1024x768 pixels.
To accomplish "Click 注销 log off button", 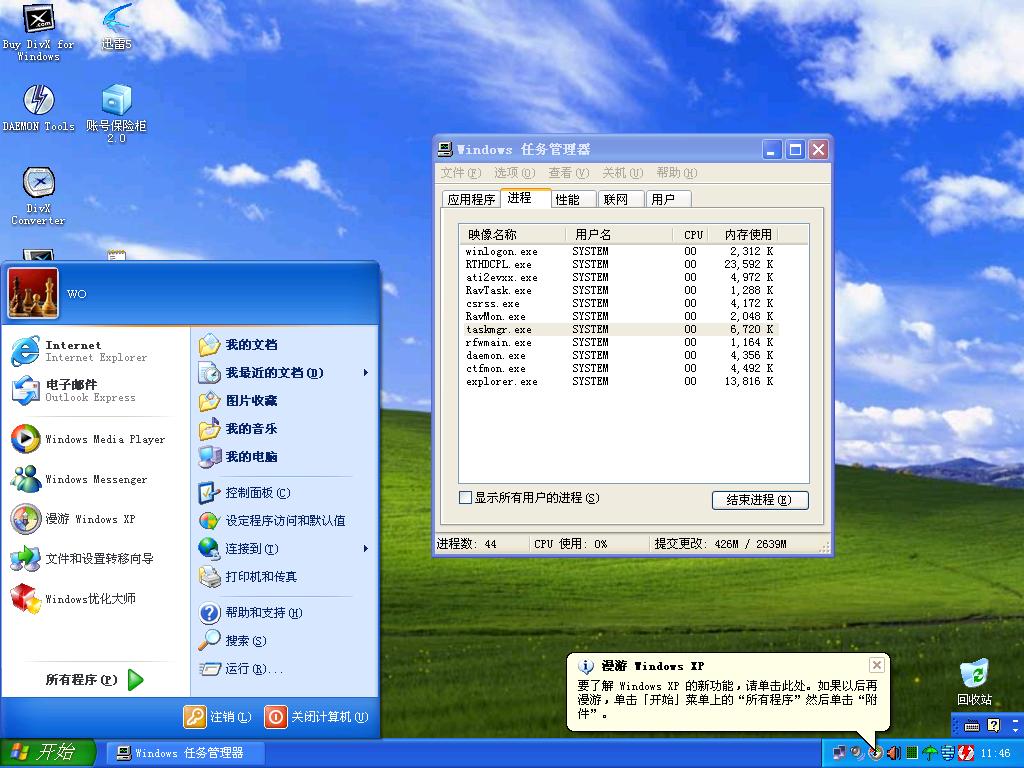I will click(x=218, y=716).
